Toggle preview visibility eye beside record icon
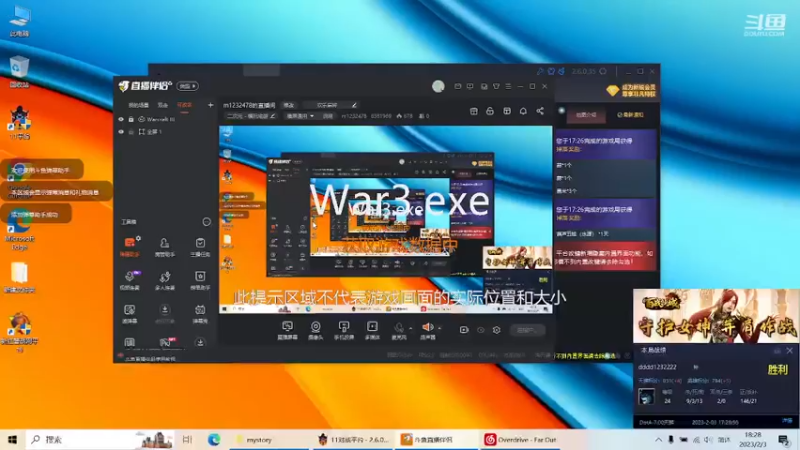Image resolution: width=800 pixels, height=450 pixels. coord(481,330)
